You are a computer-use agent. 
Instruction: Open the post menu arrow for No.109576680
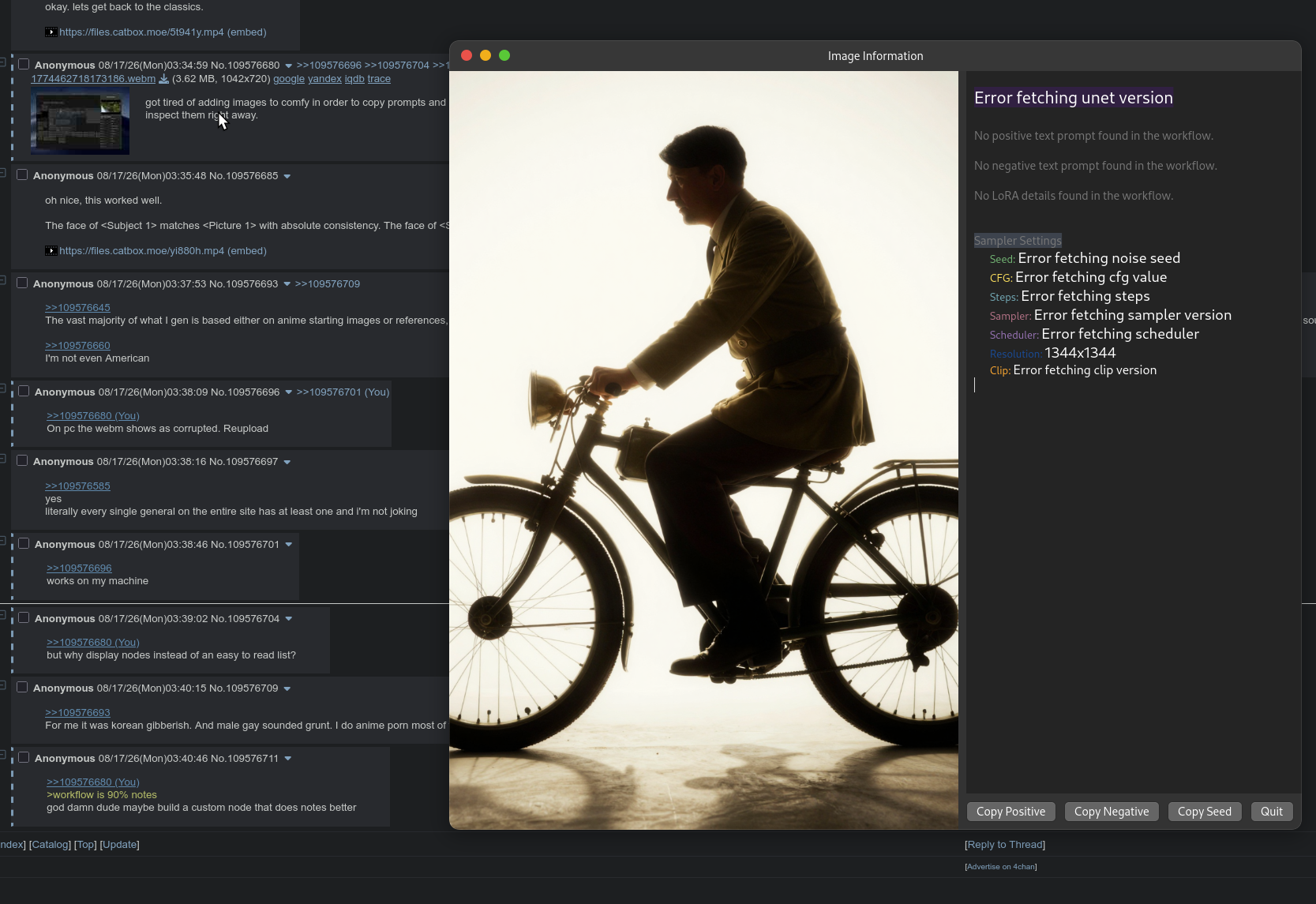coord(288,66)
